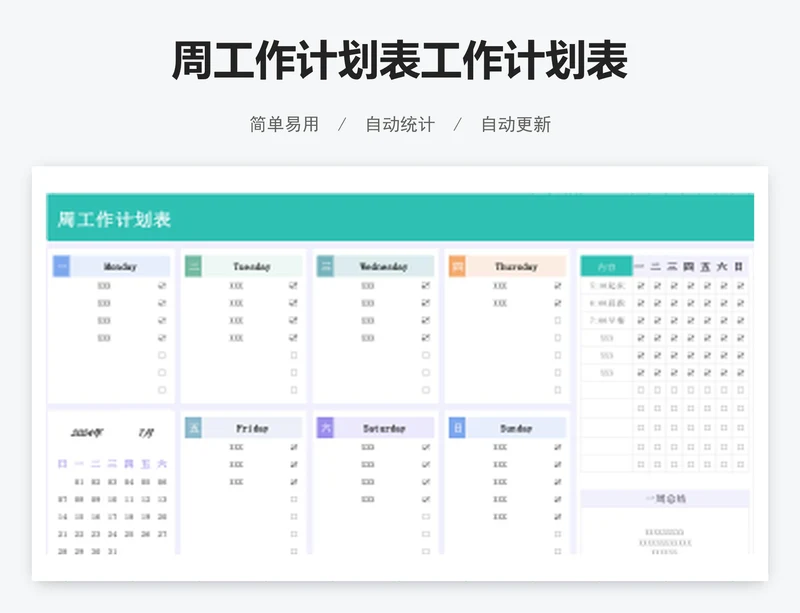800x613 pixels.
Task: Click the purple 六 icon beside Saturday
Action: click(x=326, y=428)
